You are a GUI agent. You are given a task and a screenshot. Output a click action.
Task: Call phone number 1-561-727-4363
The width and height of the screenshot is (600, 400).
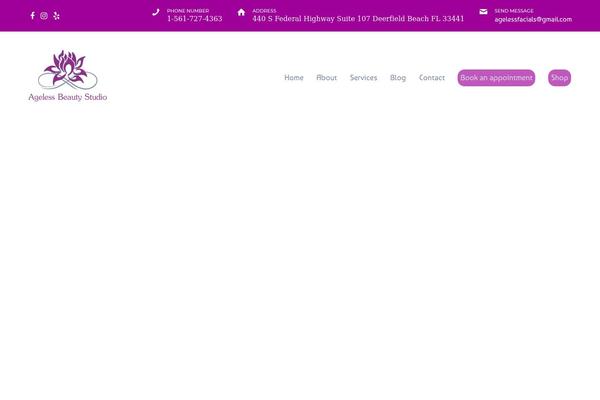(194, 19)
